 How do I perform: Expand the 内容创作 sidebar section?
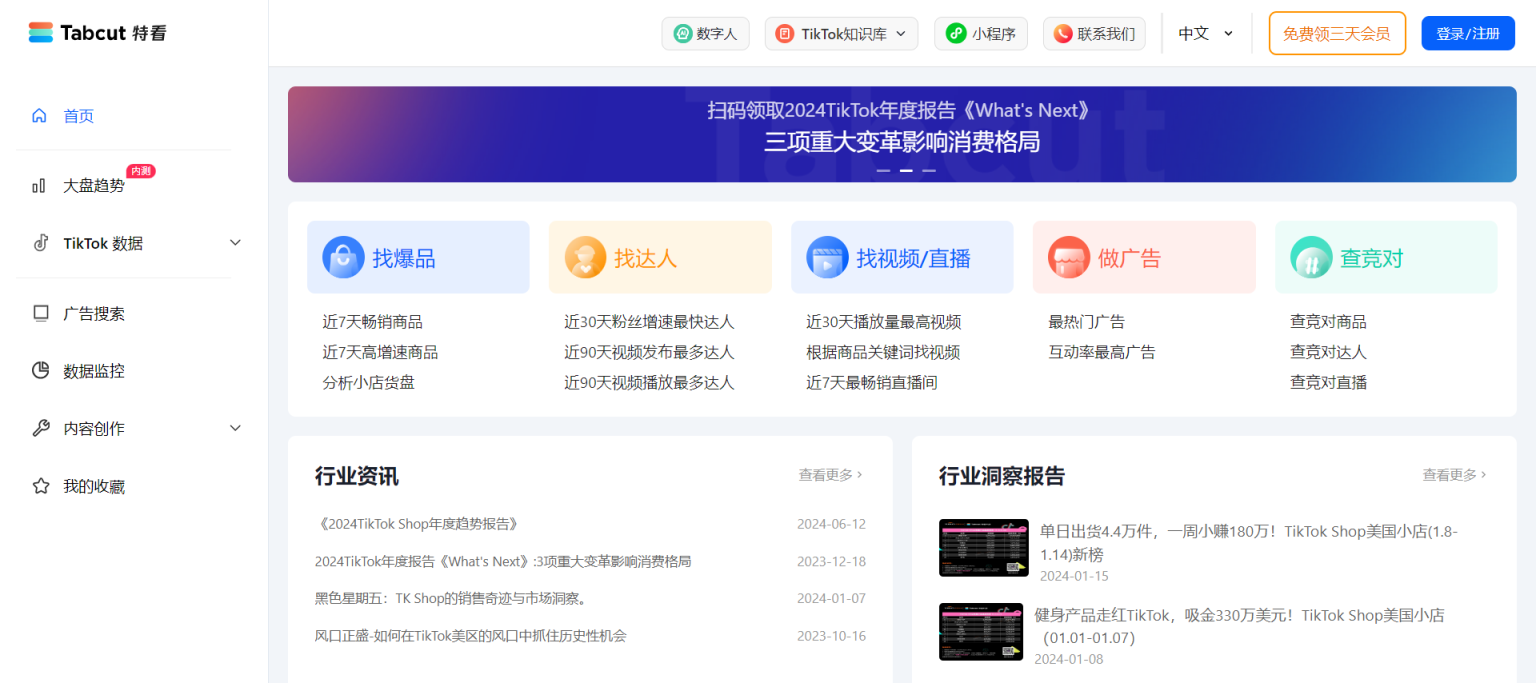[103, 428]
